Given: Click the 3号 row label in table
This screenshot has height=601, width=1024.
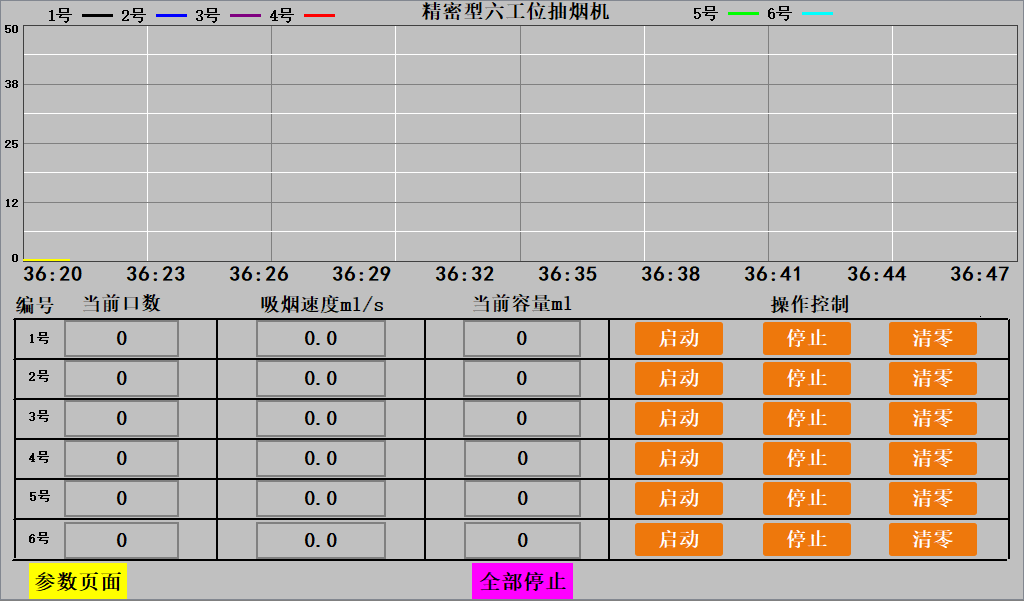Looking at the screenshot, I should pyautogui.click(x=39, y=416).
